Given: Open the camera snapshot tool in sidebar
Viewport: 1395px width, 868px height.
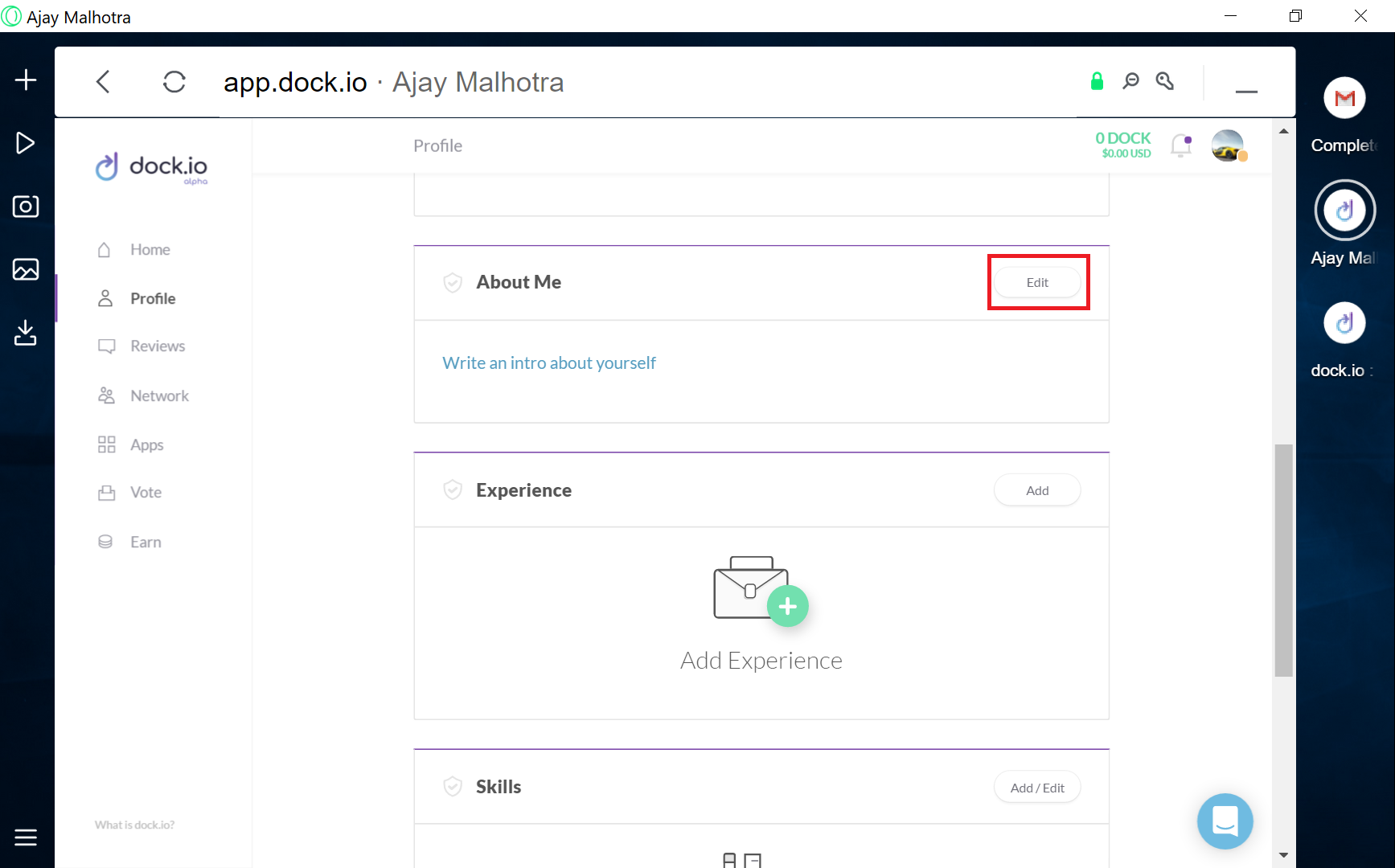Looking at the screenshot, I should point(26,207).
